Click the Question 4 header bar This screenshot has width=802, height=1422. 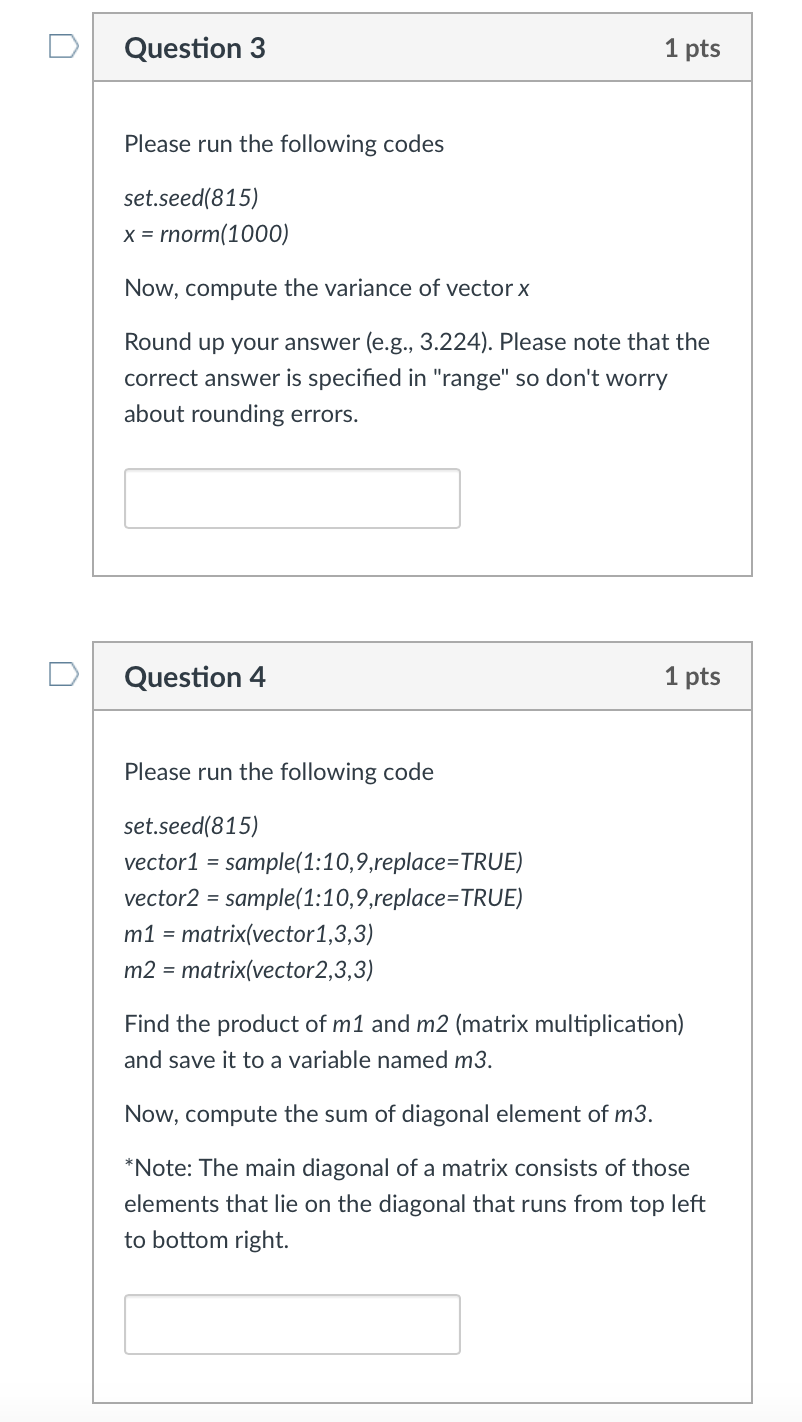tap(422, 676)
